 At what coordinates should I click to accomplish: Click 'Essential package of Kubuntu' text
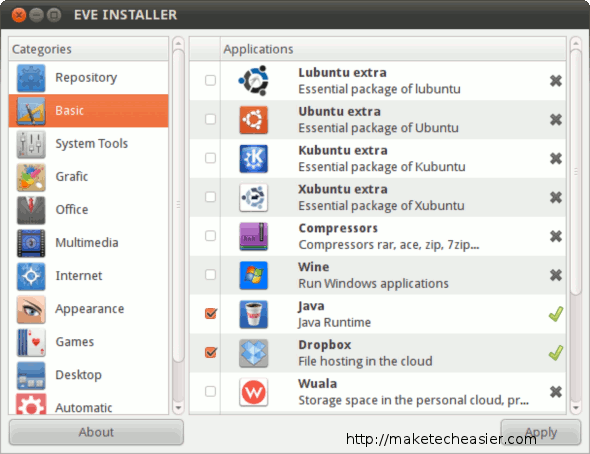tap(382, 167)
